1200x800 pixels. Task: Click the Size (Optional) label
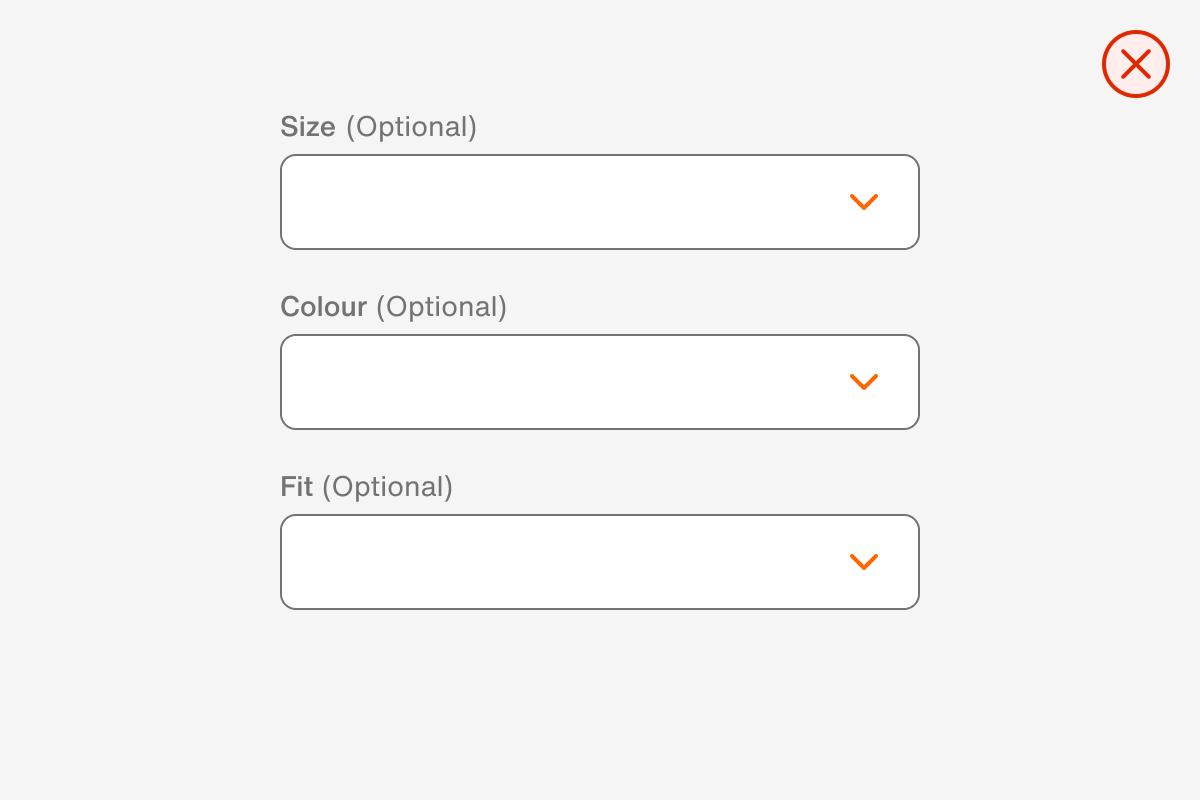click(378, 127)
